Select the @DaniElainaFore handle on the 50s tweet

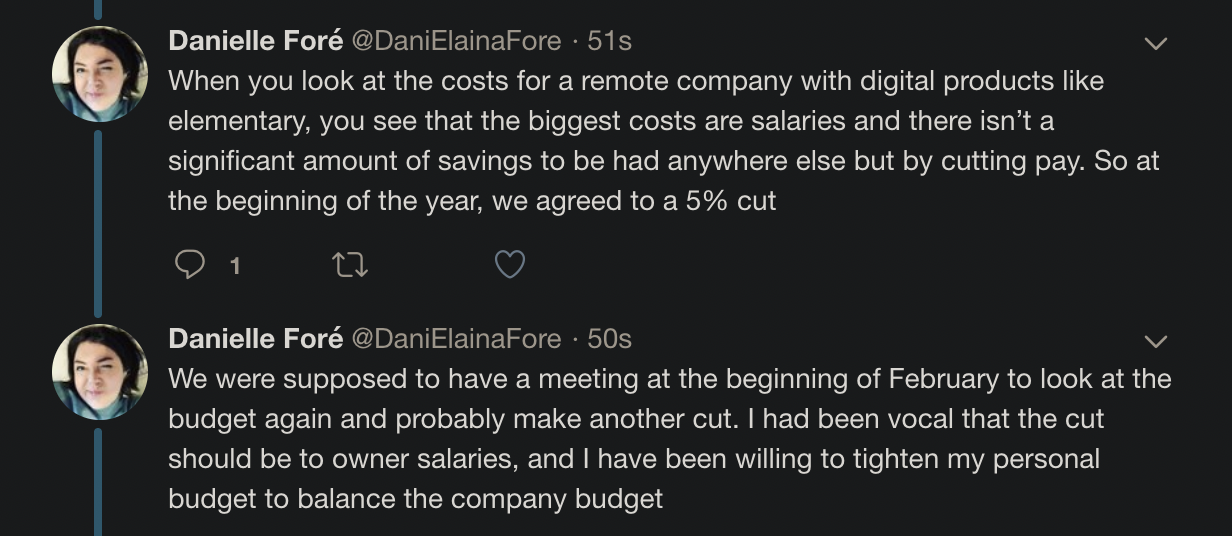point(456,339)
